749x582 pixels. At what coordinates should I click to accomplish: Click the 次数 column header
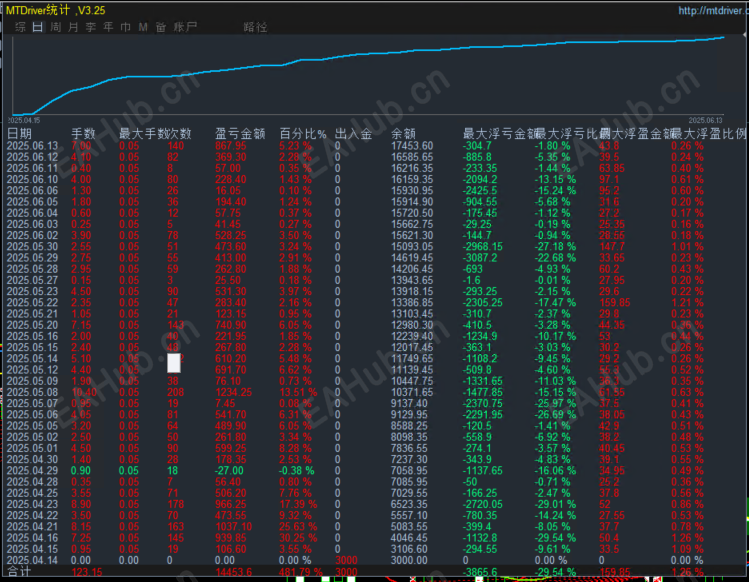(x=179, y=134)
